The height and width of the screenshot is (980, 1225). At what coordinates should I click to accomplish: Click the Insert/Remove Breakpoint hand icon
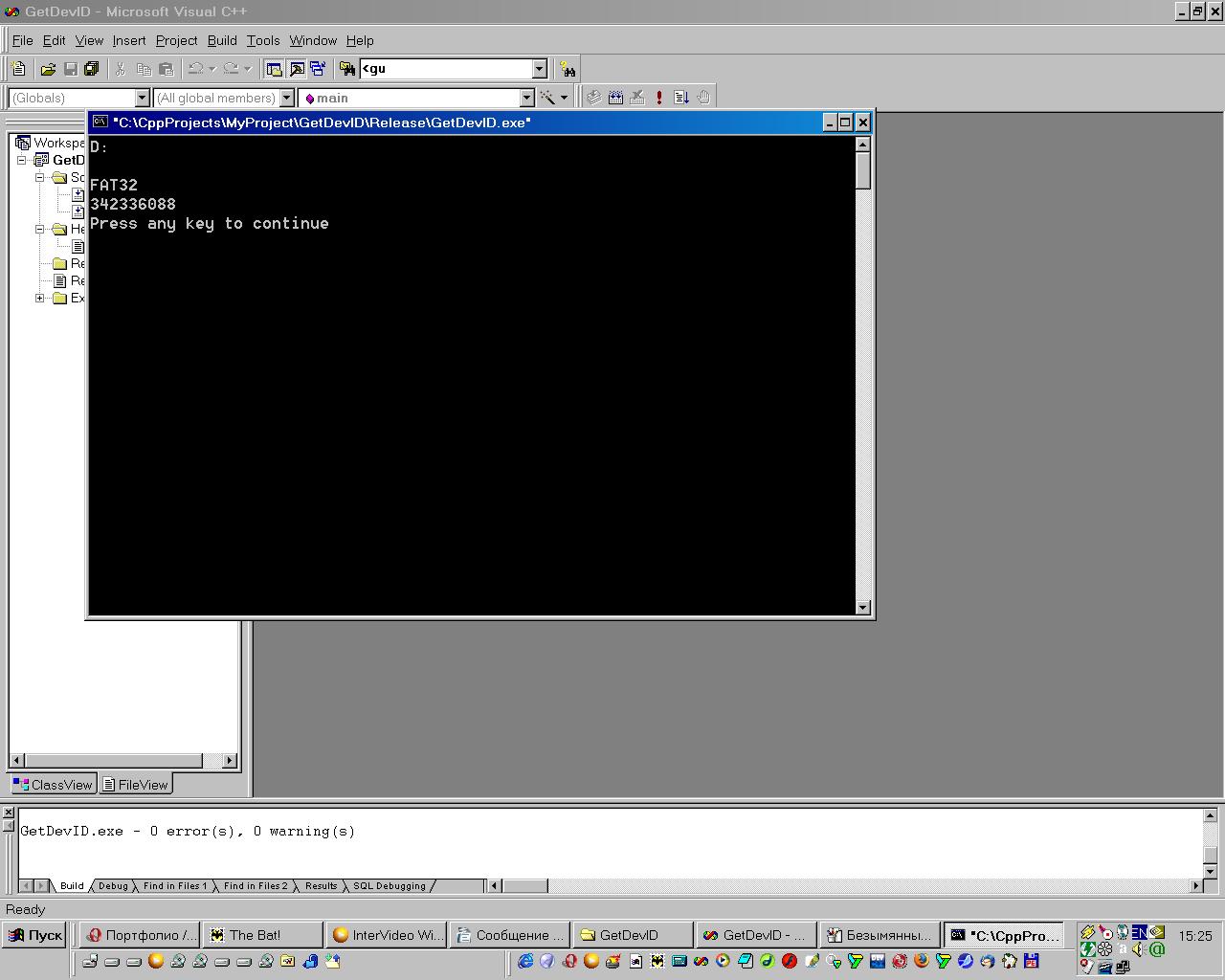(x=703, y=98)
